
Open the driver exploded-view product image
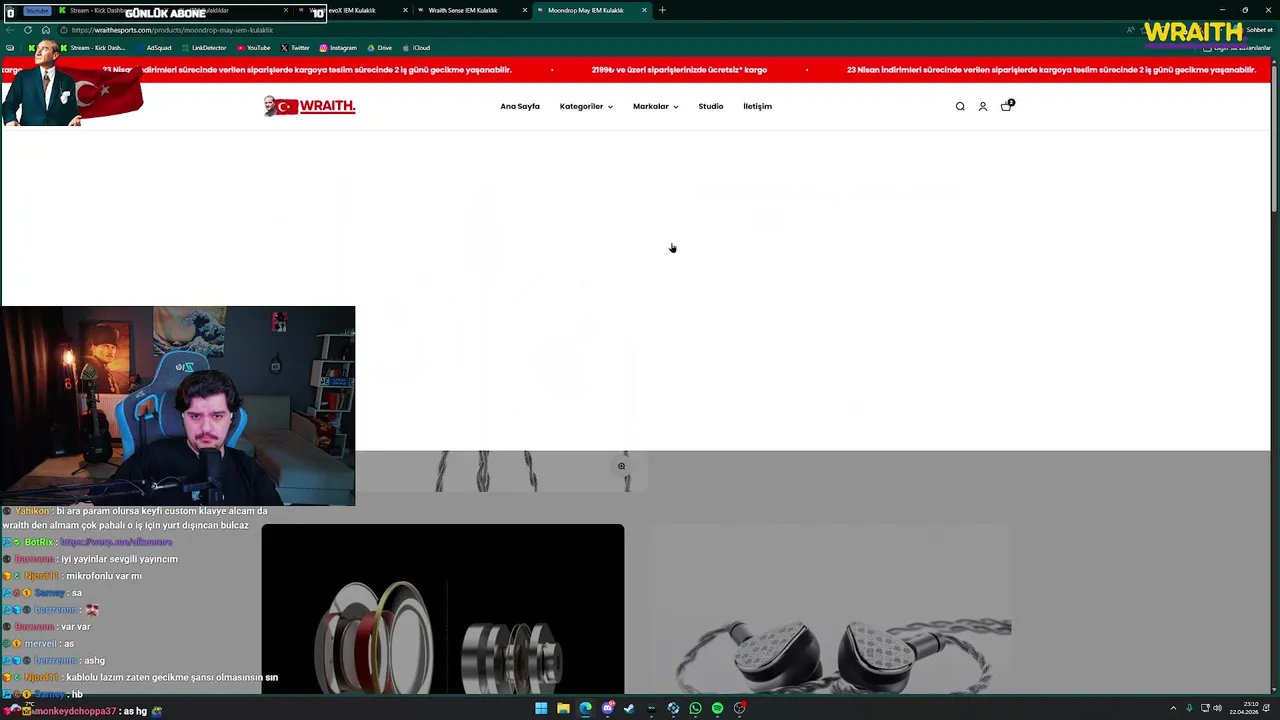pos(443,609)
